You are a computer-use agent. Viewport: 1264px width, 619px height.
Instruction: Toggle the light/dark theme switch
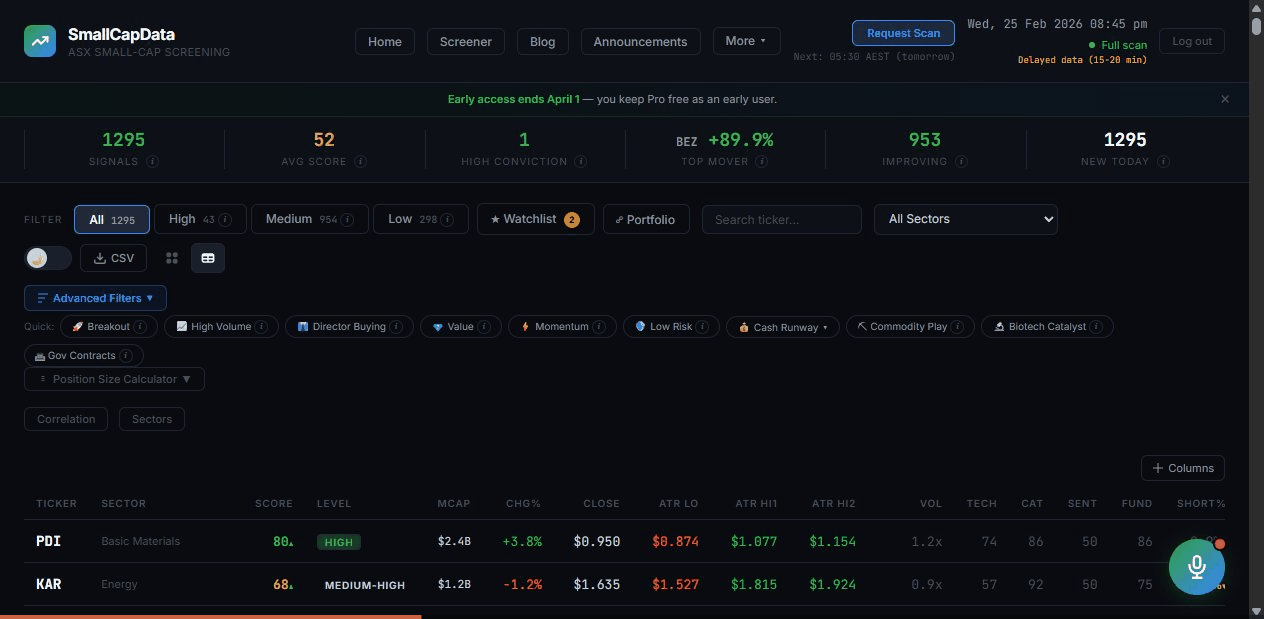[x=47, y=258]
